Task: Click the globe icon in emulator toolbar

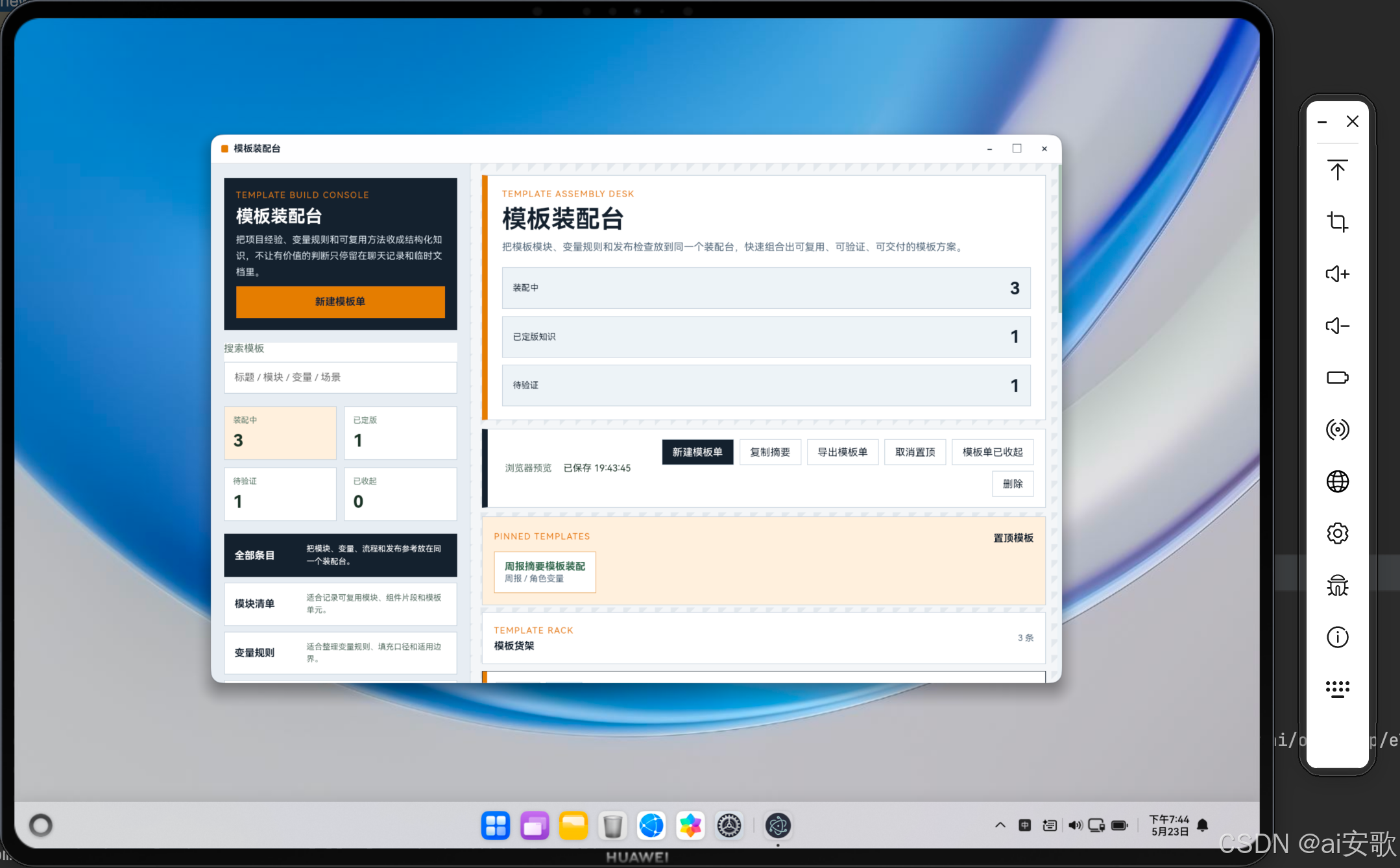Action: (1337, 481)
